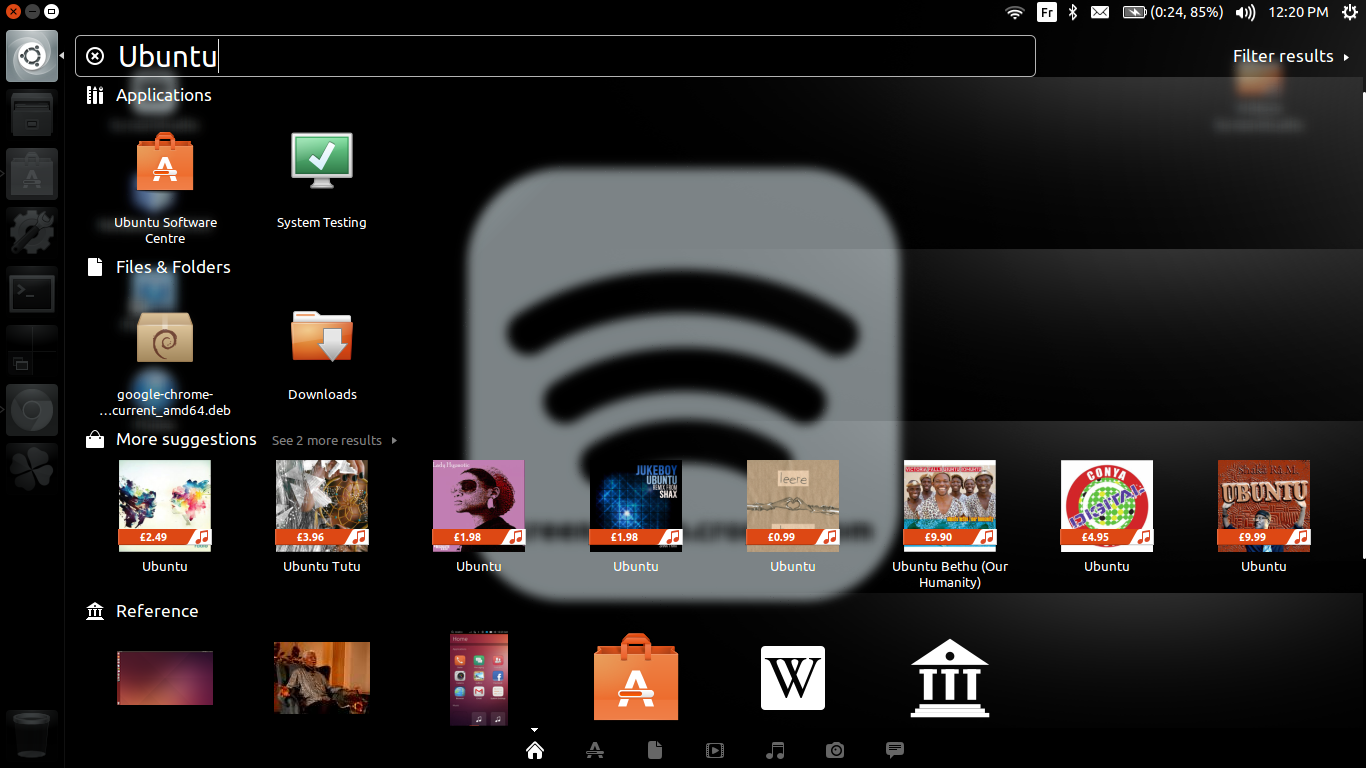Expand See 2 more results
Screen dimensions: 1366x768
(334, 440)
